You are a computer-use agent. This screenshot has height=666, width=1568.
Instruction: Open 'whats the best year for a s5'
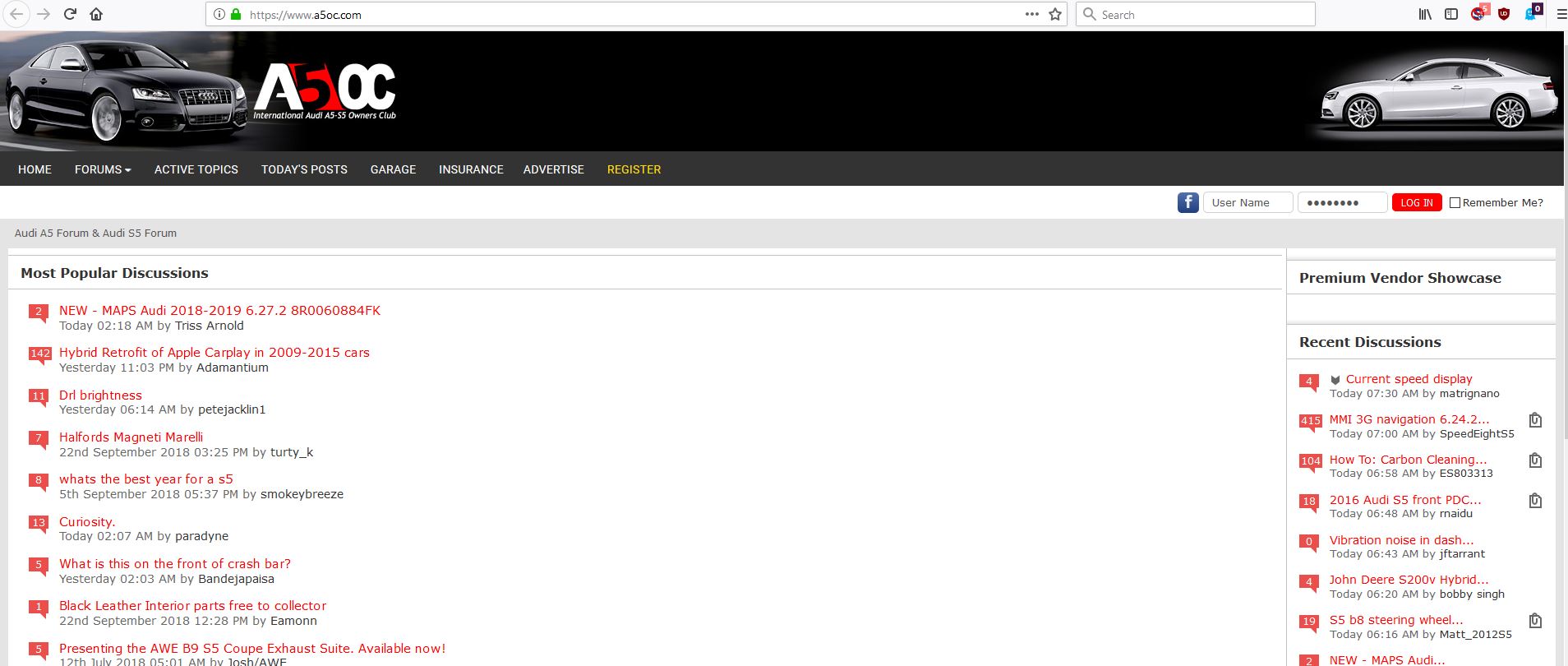146,479
